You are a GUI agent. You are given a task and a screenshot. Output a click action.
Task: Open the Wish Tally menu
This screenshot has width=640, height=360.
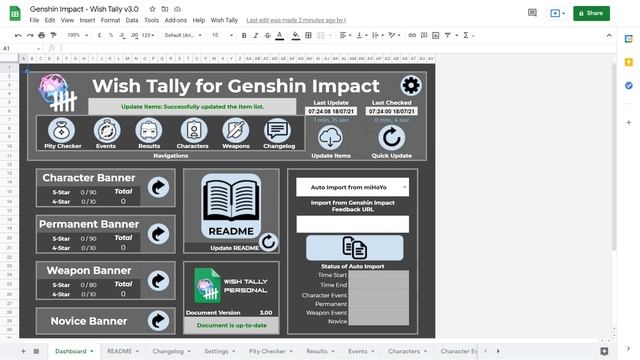224,20
